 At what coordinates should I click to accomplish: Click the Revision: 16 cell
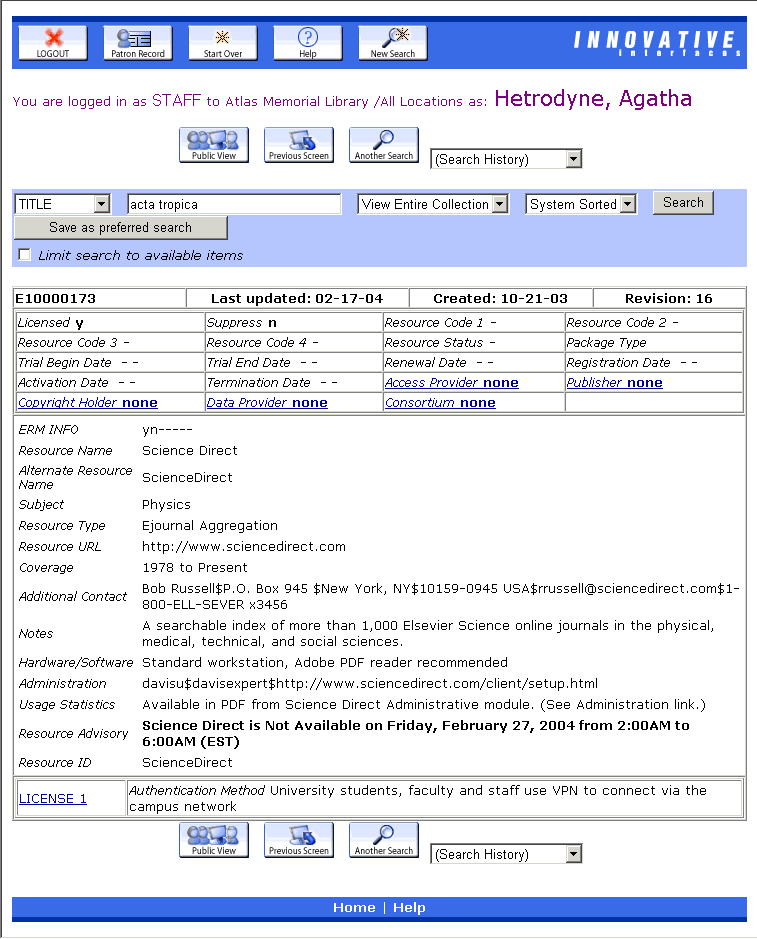pyautogui.click(x=669, y=298)
